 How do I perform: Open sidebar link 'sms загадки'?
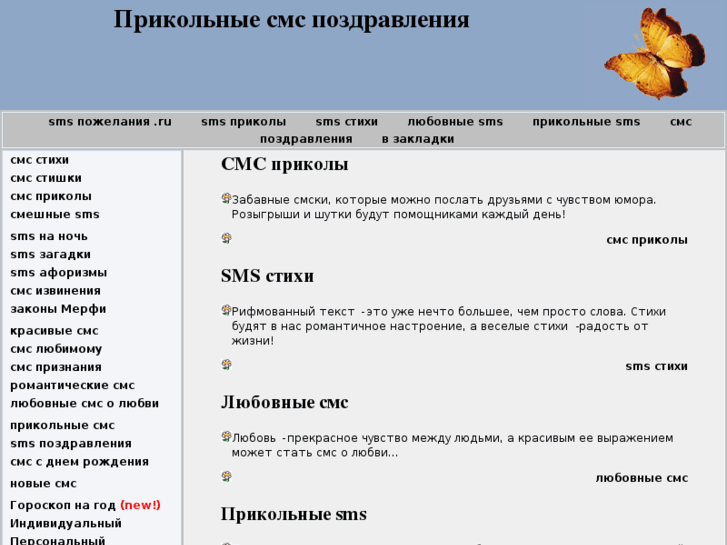pos(51,254)
